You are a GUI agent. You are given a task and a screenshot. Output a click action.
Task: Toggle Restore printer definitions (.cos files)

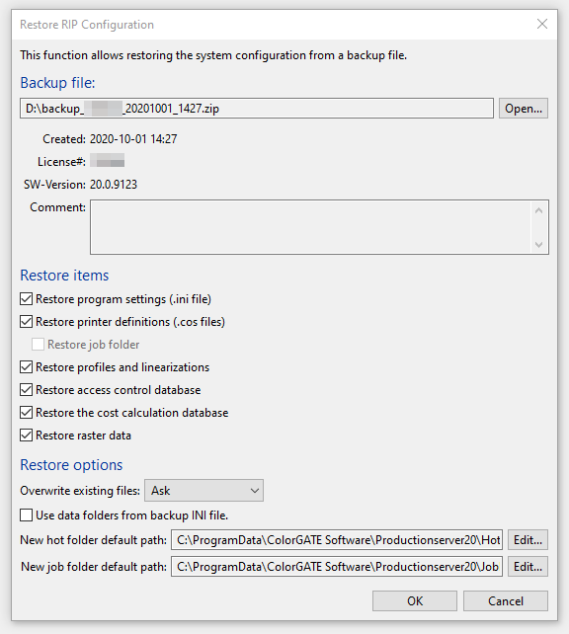[x=26, y=321]
